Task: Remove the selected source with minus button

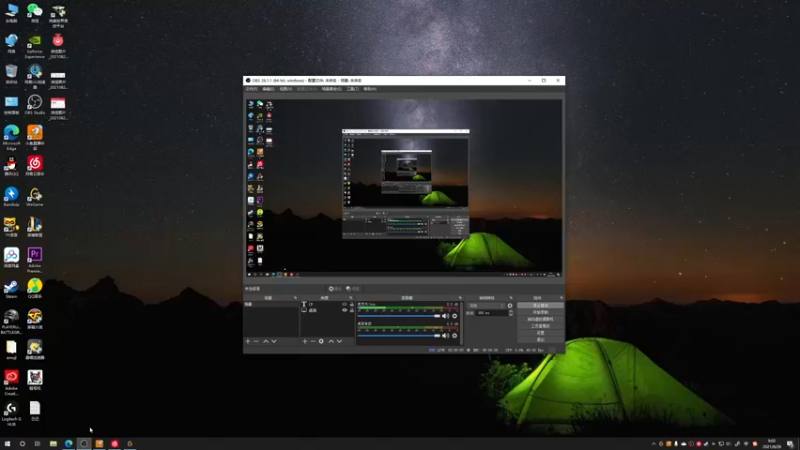Action: pyautogui.click(x=313, y=341)
